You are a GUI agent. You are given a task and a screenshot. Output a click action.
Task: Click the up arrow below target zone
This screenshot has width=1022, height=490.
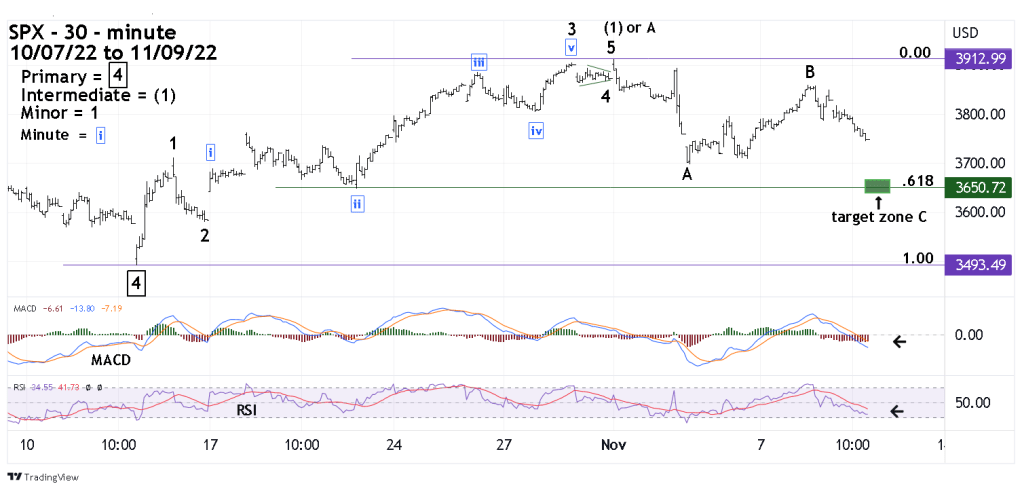pos(878,201)
